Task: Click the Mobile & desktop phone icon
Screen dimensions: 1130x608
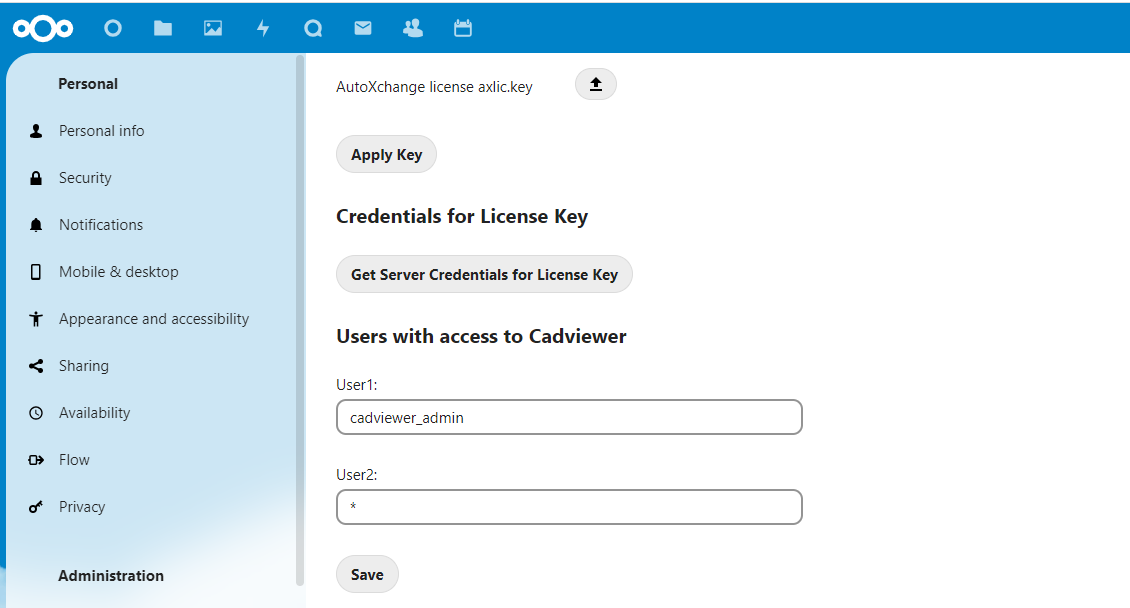Action: (36, 272)
